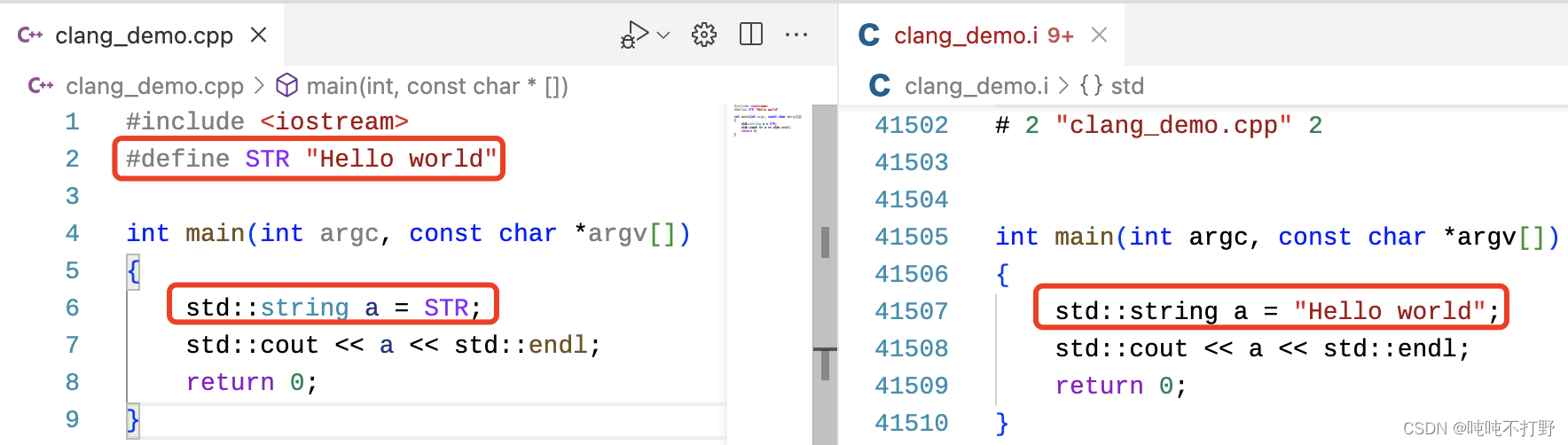Click line number 6 in left editor
Viewport: 1568px width, 445px height.
pyautogui.click(x=72, y=308)
